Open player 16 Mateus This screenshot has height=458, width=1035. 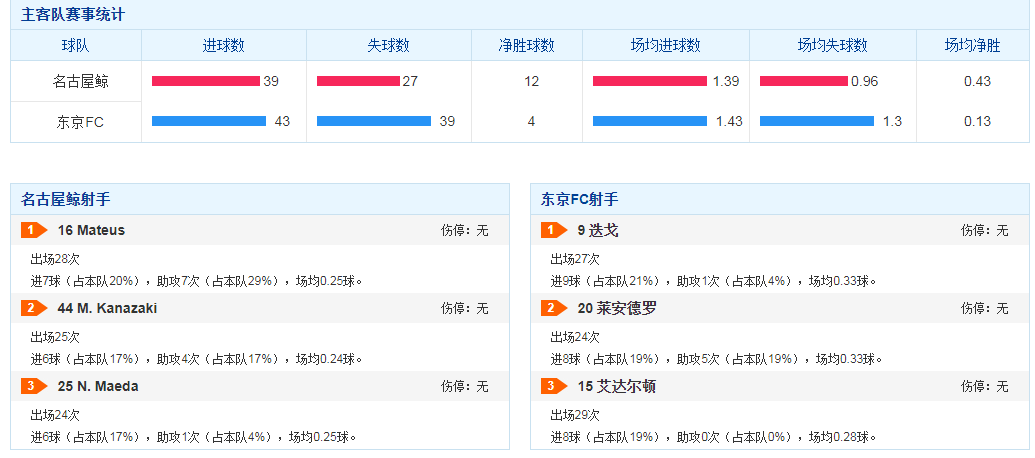[91, 231]
